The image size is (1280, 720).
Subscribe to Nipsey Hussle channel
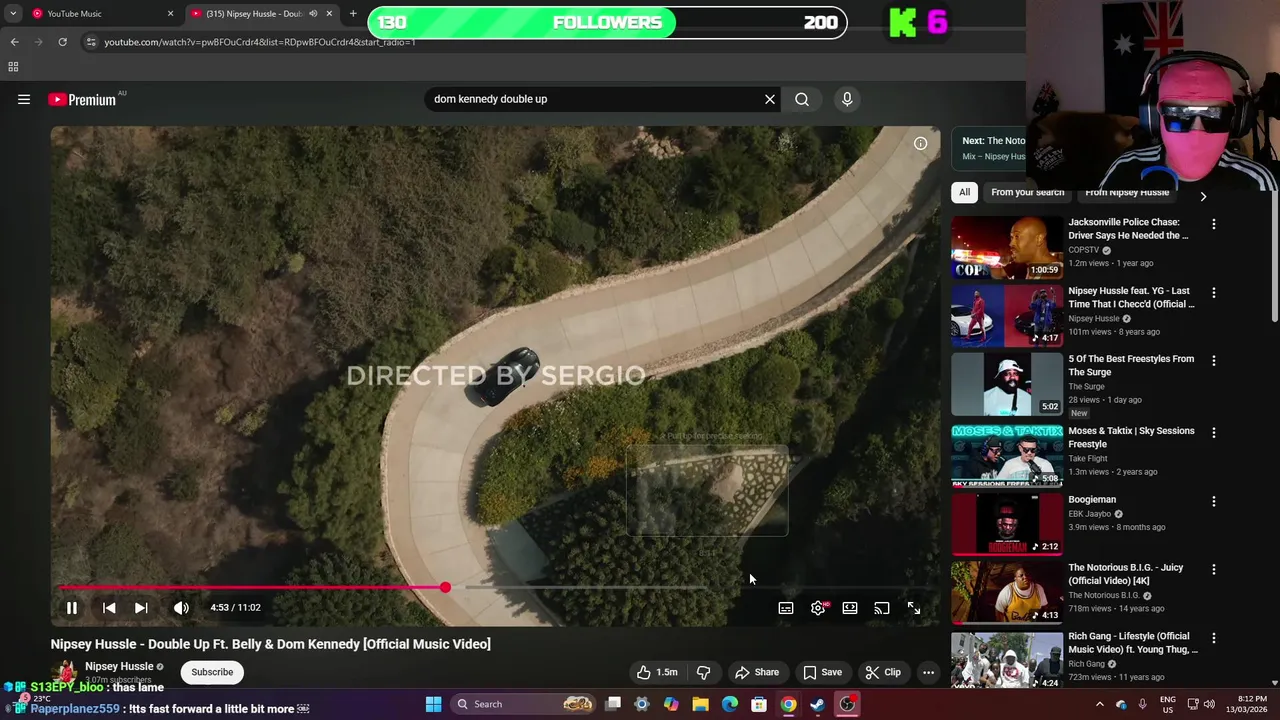pyautogui.click(x=212, y=672)
